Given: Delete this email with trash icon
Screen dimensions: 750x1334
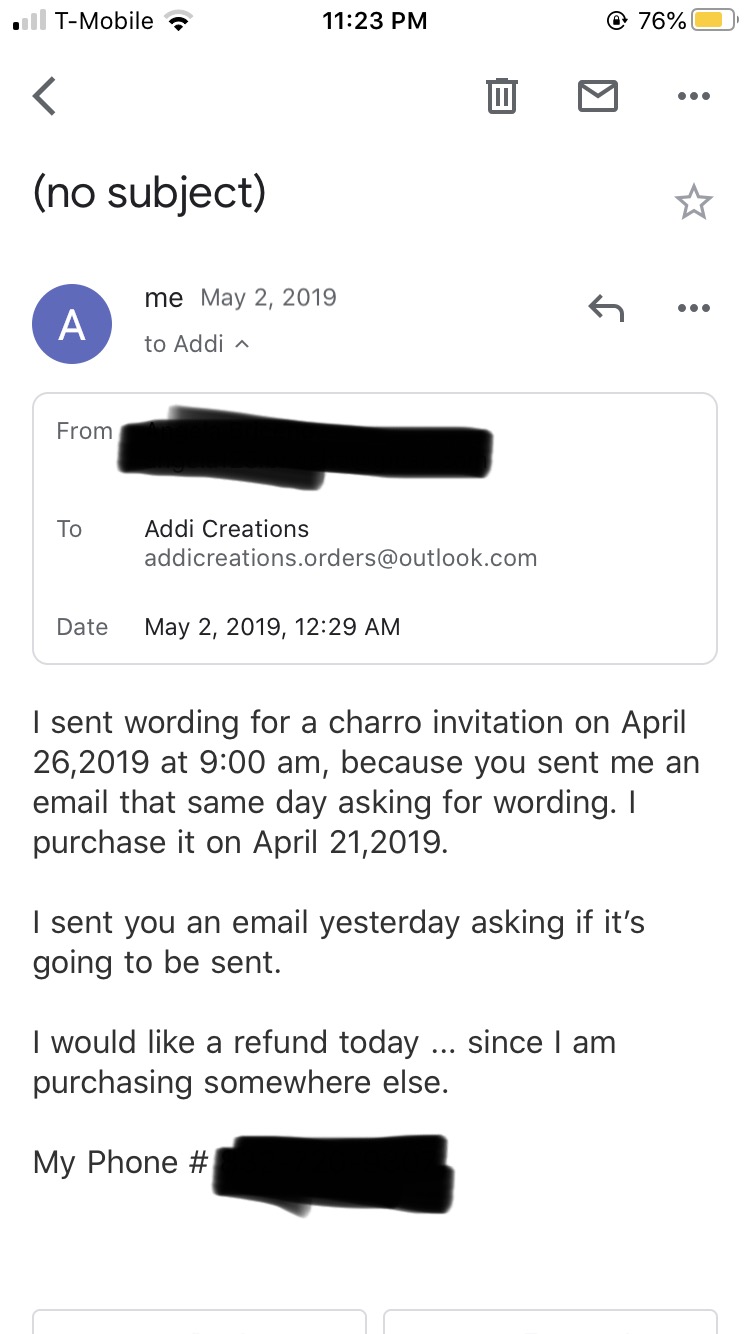Looking at the screenshot, I should click(501, 96).
